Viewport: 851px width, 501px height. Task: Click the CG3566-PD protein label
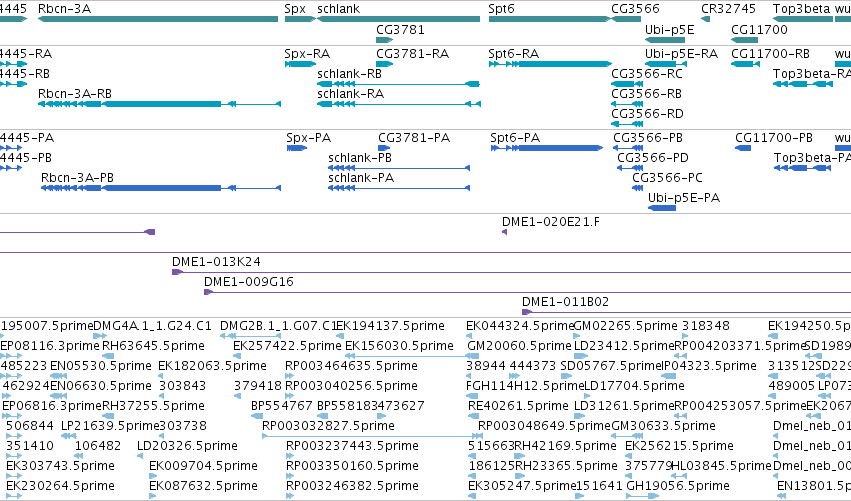coord(653,158)
